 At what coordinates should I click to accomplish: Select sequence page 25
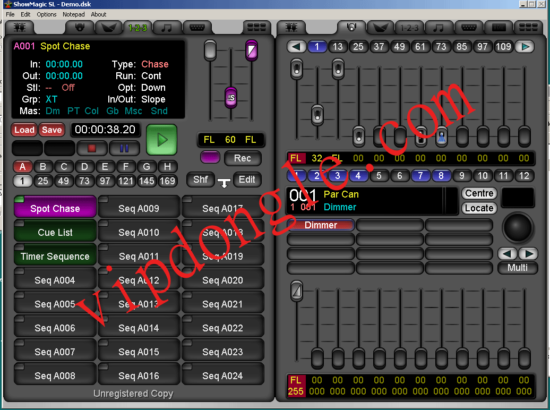pyautogui.click(x=43, y=181)
